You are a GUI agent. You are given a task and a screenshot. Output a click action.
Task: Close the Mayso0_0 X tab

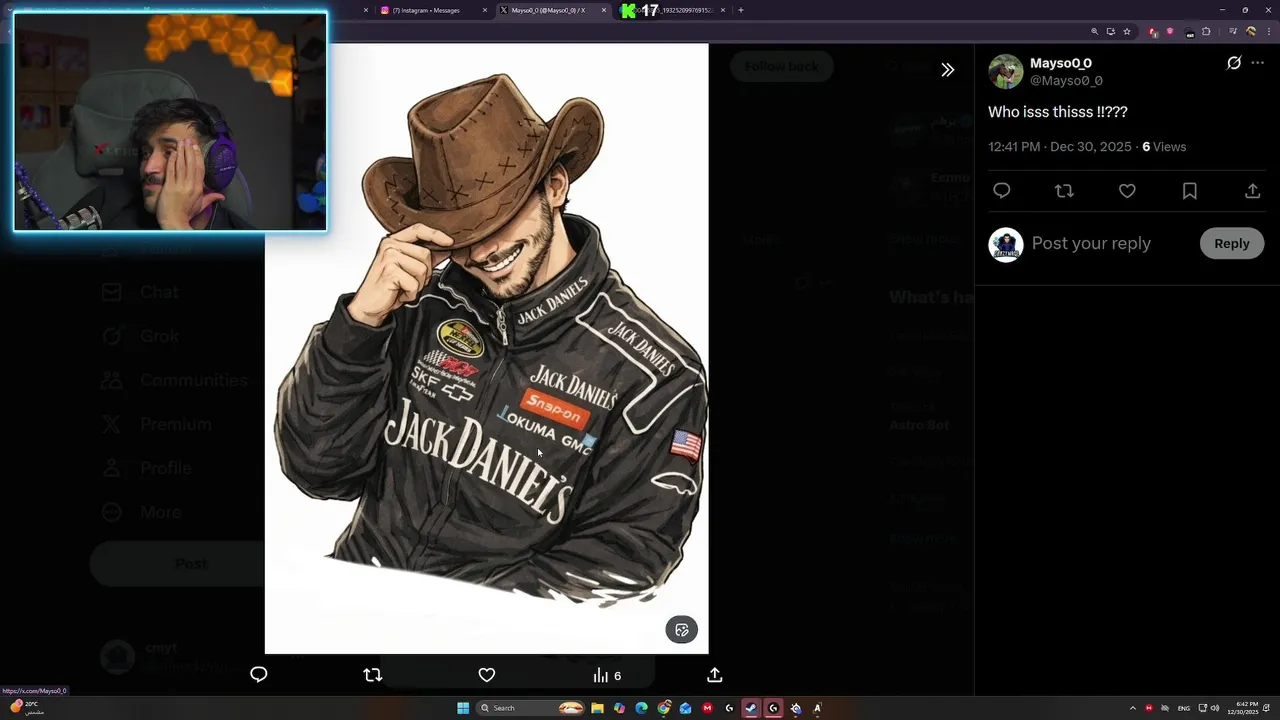tap(604, 10)
